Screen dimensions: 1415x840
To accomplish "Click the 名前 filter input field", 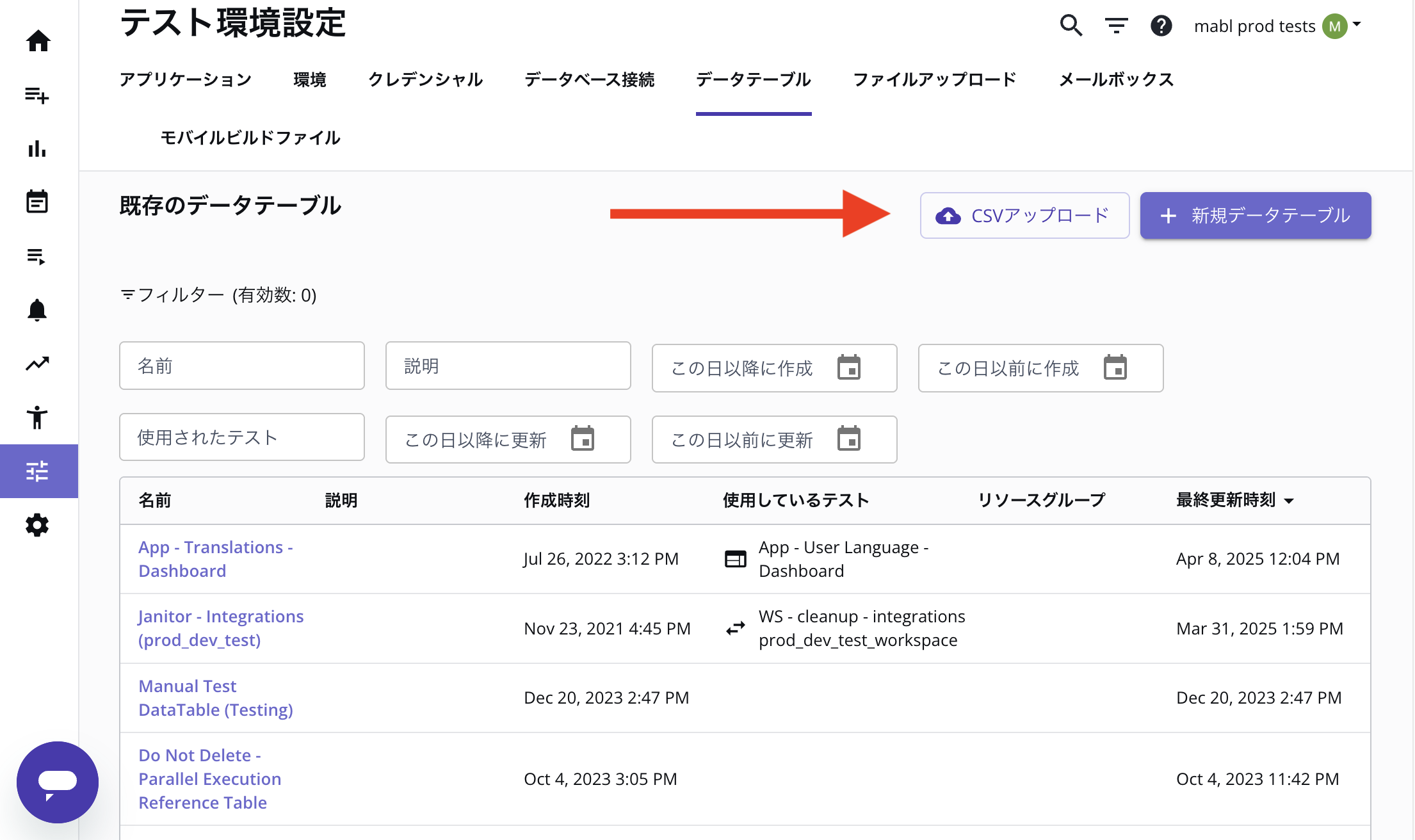I will click(242, 366).
